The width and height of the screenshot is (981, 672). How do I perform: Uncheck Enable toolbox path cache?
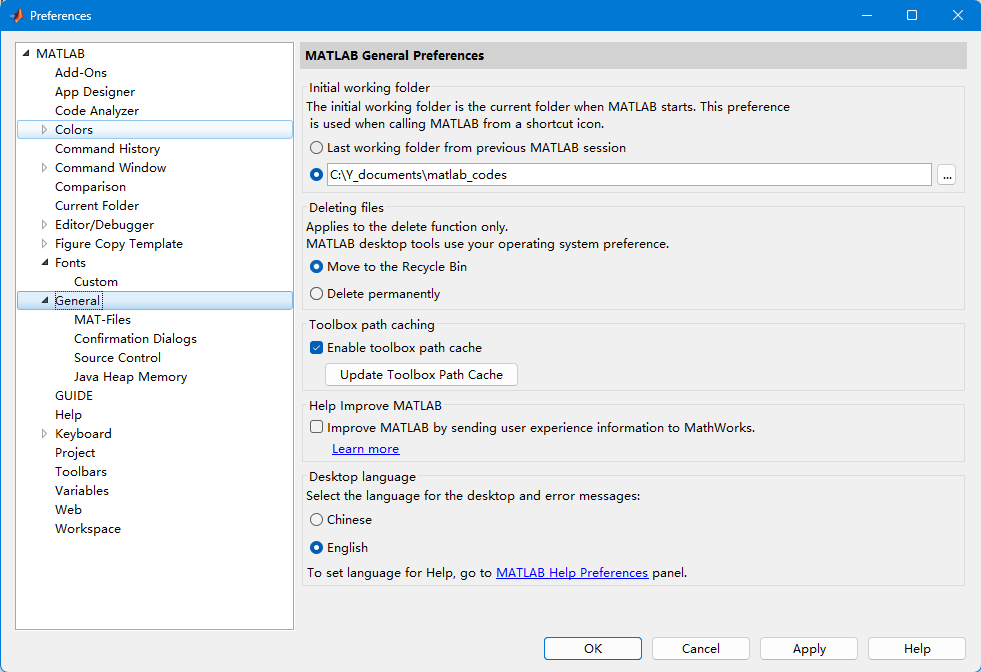coord(317,347)
